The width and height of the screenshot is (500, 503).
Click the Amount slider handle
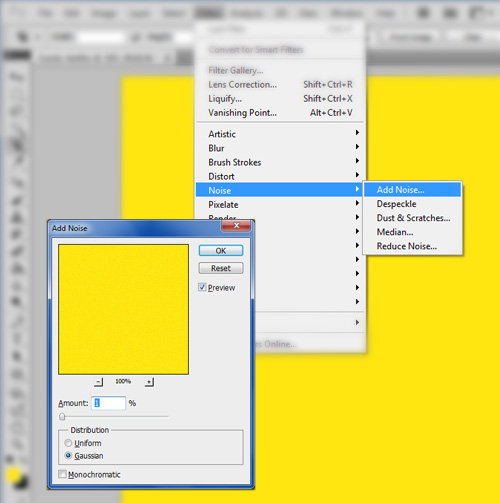point(62,417)
